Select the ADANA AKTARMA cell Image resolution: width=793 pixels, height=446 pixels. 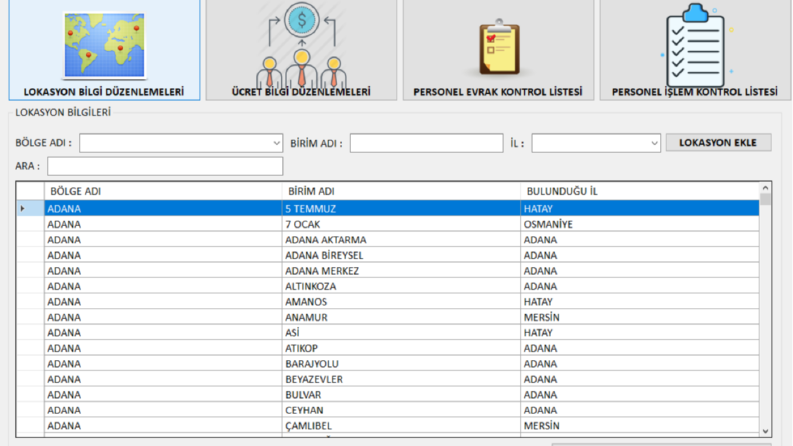click(x=401, y=240)
